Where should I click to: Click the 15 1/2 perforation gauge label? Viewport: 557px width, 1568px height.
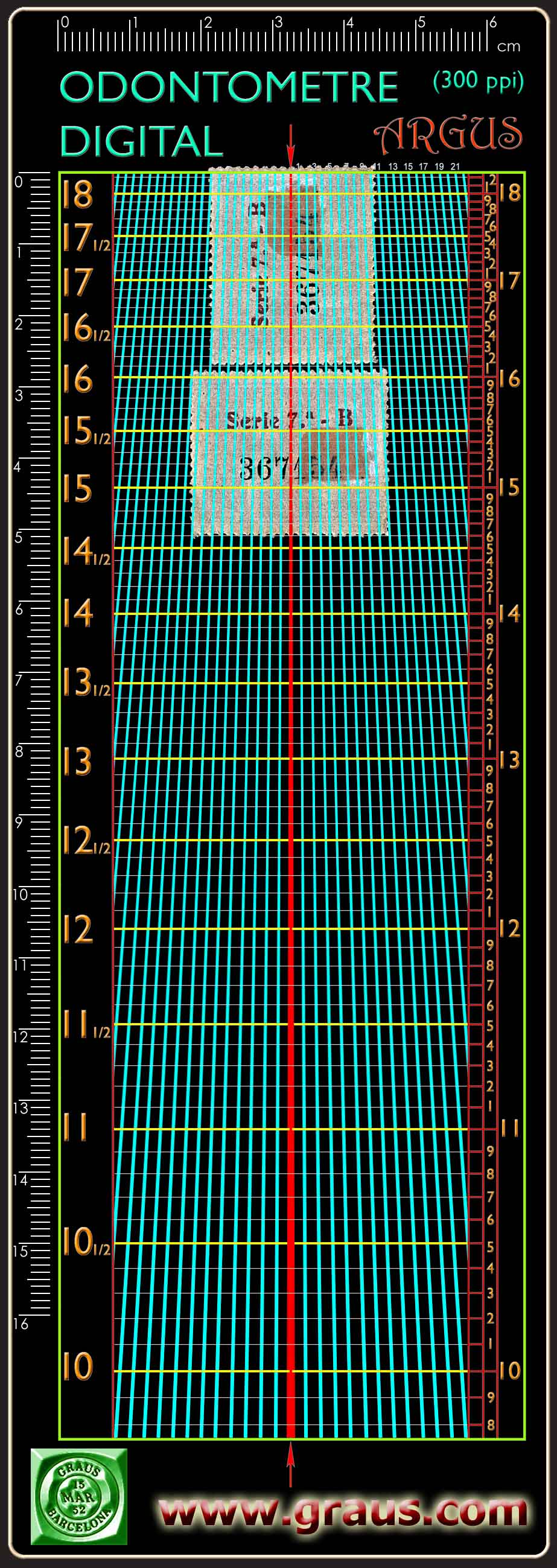pos(86,430)
